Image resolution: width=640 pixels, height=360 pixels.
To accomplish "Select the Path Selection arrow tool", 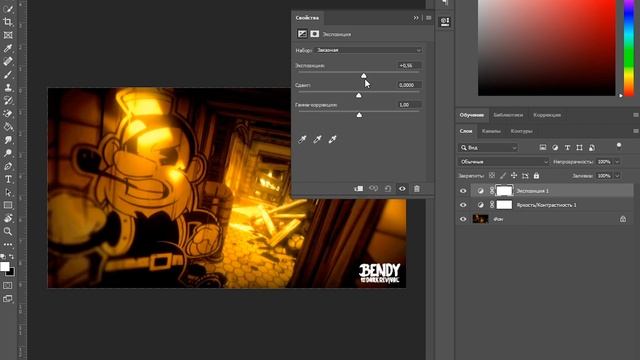I will (x=8, y=192).
